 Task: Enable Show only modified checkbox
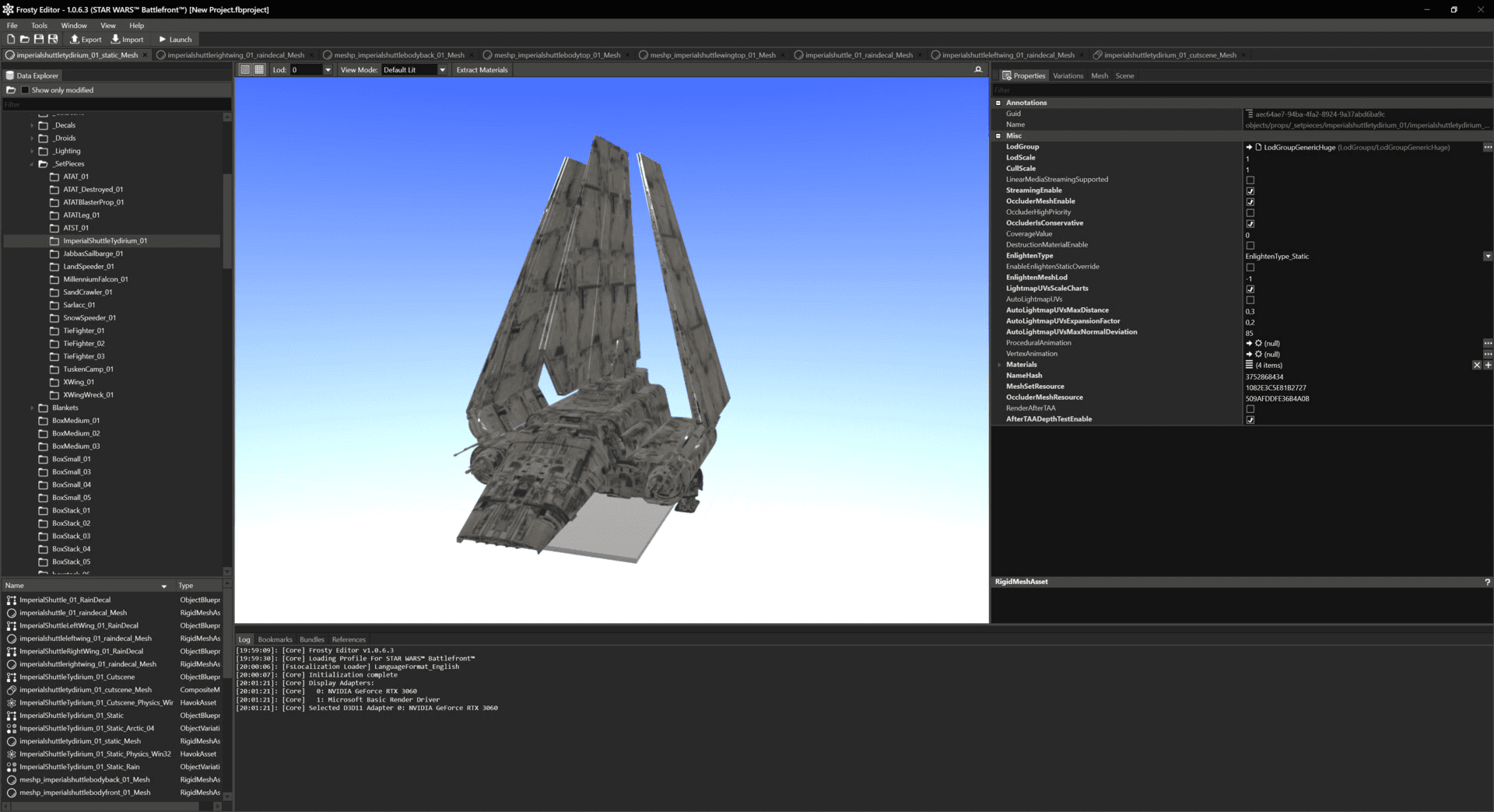click(25, 90)
